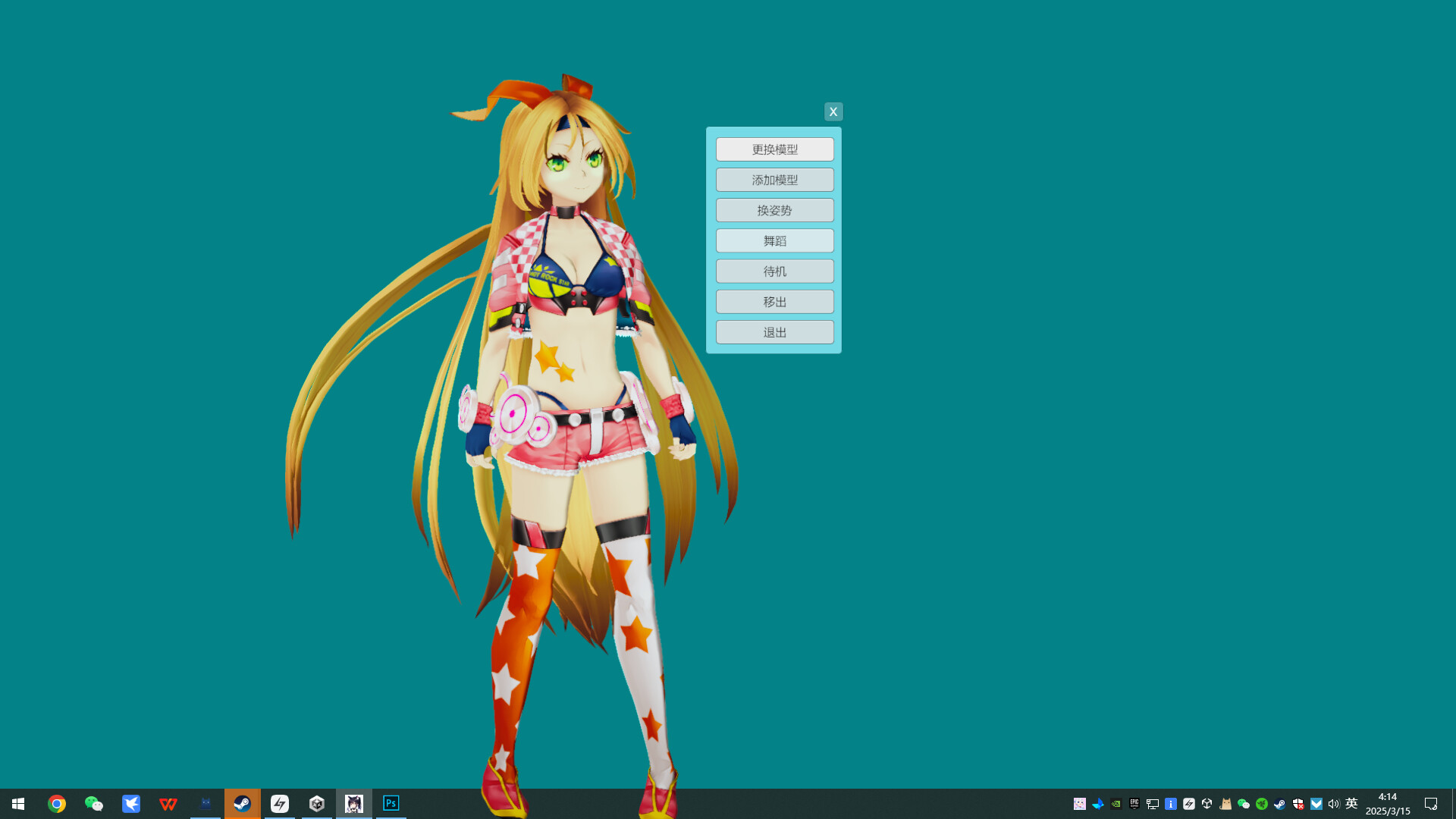Click the NVIDIA tray icon

point(1116,804)
